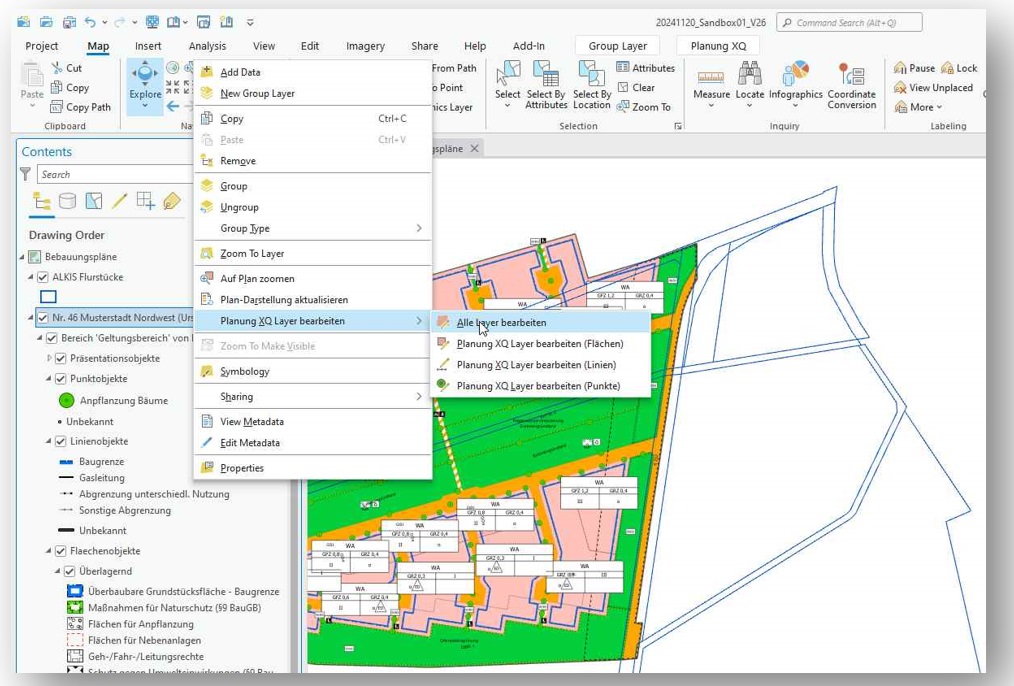
Task: Open the Group Type submenu
Action: coord(313,228)
